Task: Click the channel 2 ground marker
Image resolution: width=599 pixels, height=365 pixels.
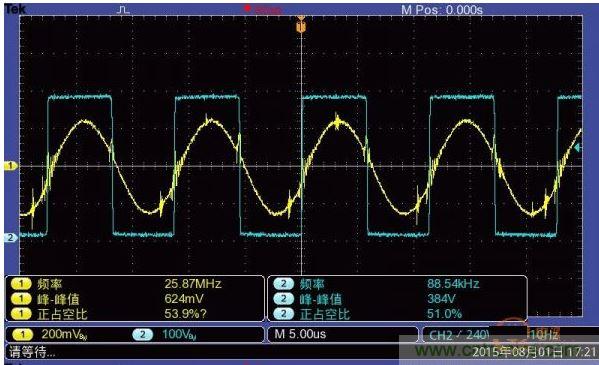Action: (x=10, y=237)
